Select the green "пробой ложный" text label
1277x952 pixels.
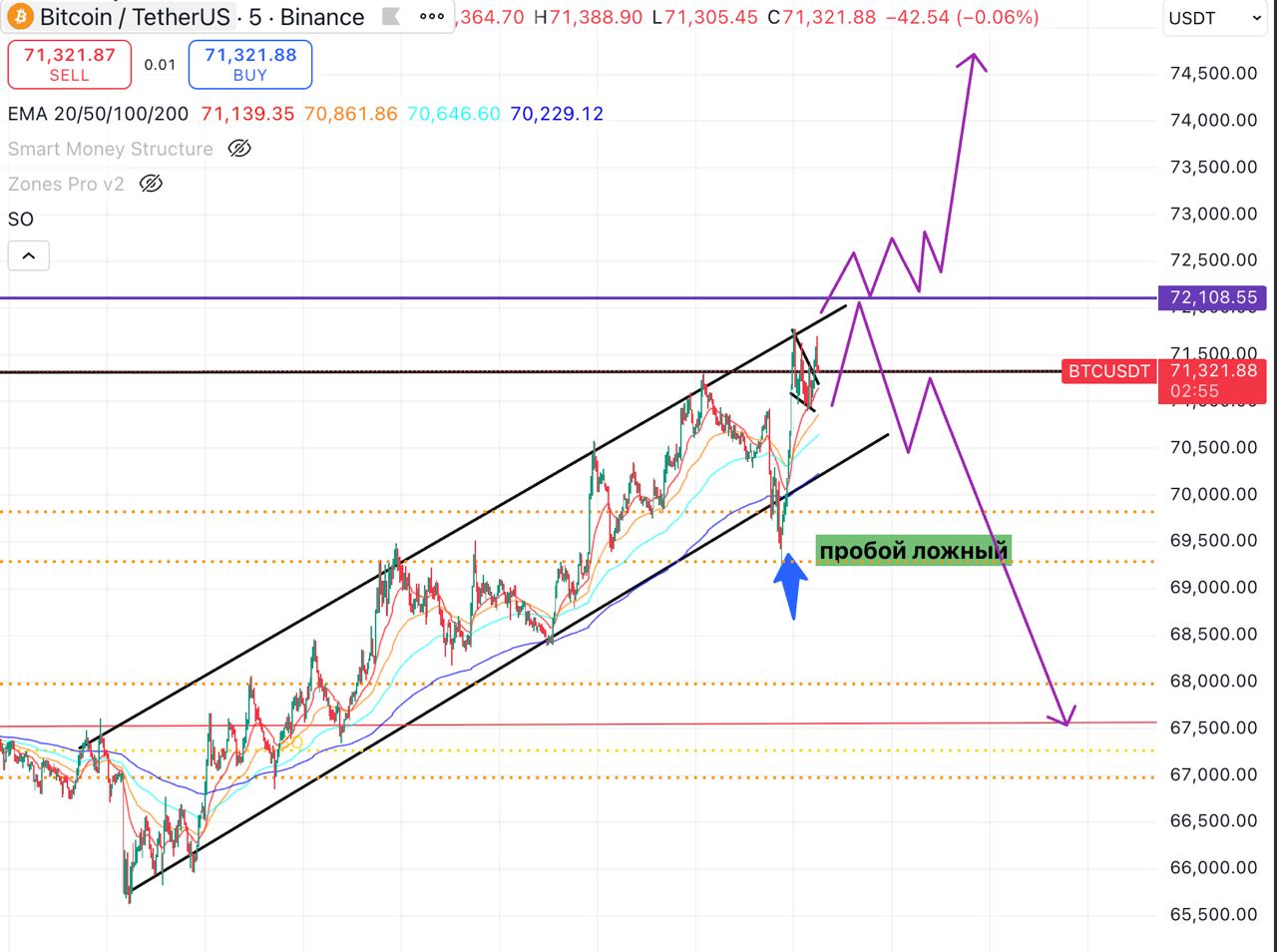913,551
